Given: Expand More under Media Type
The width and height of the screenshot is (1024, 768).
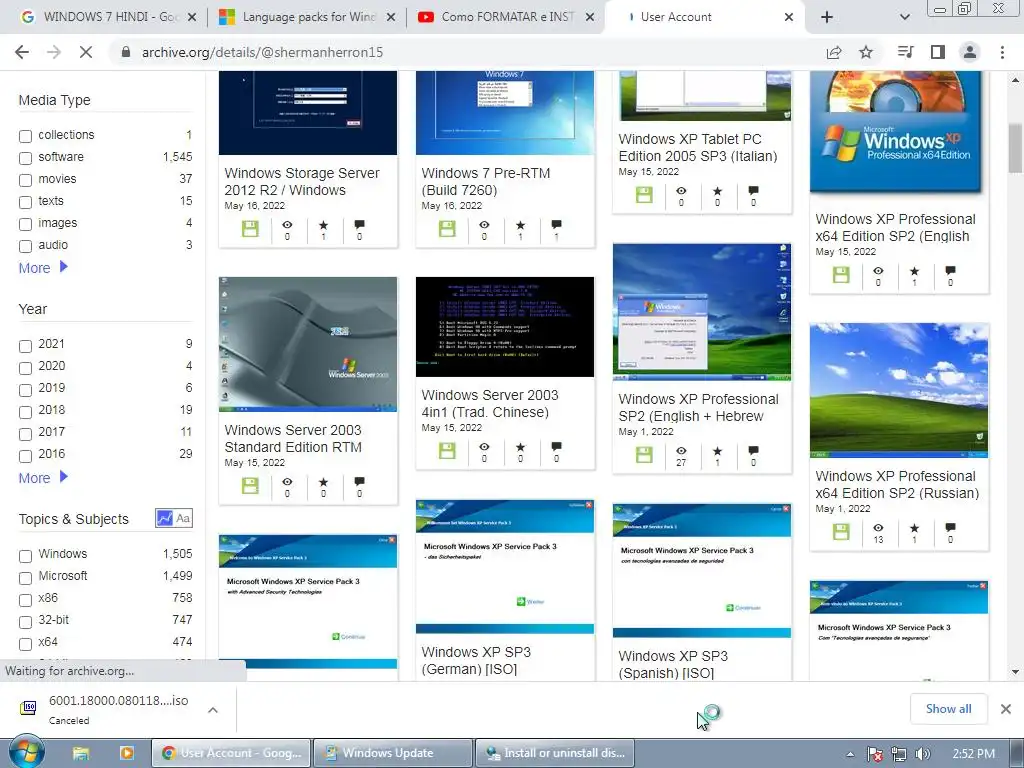Looking at the screenshot, I should point(43,268).
